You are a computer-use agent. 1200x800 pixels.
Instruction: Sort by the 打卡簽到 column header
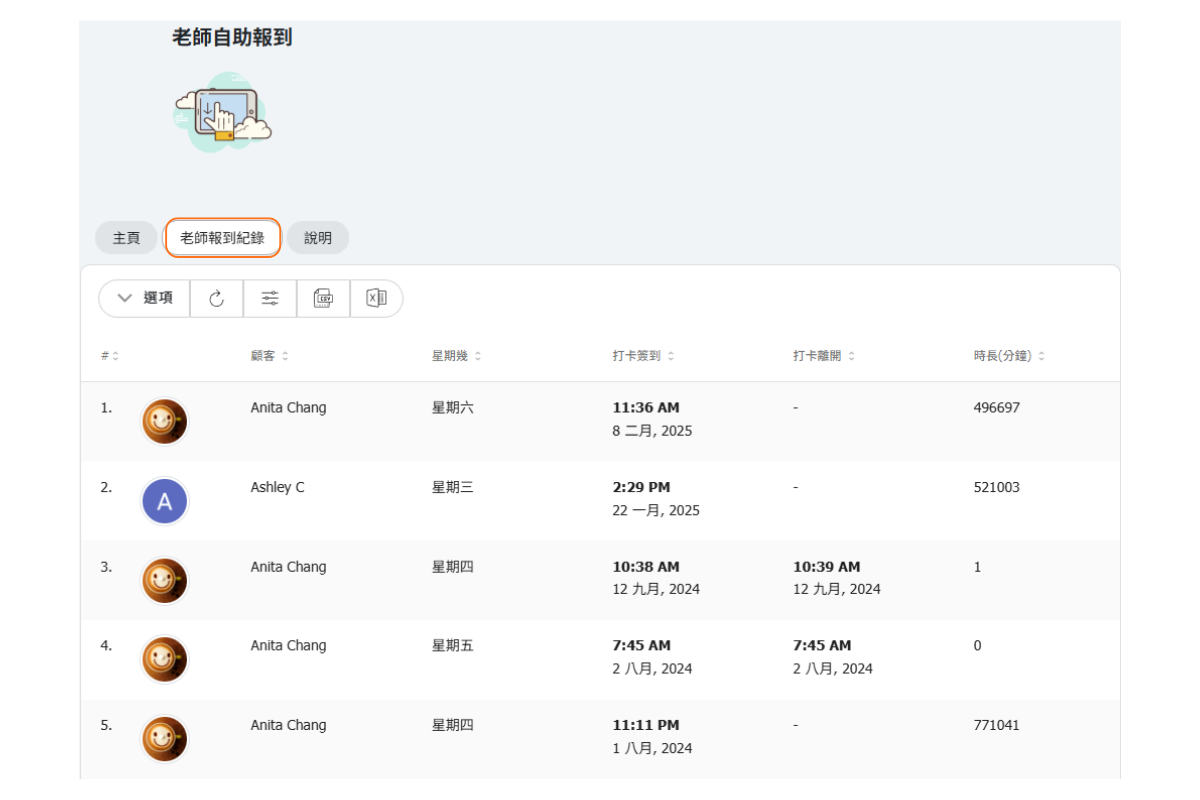coord(643,356)
